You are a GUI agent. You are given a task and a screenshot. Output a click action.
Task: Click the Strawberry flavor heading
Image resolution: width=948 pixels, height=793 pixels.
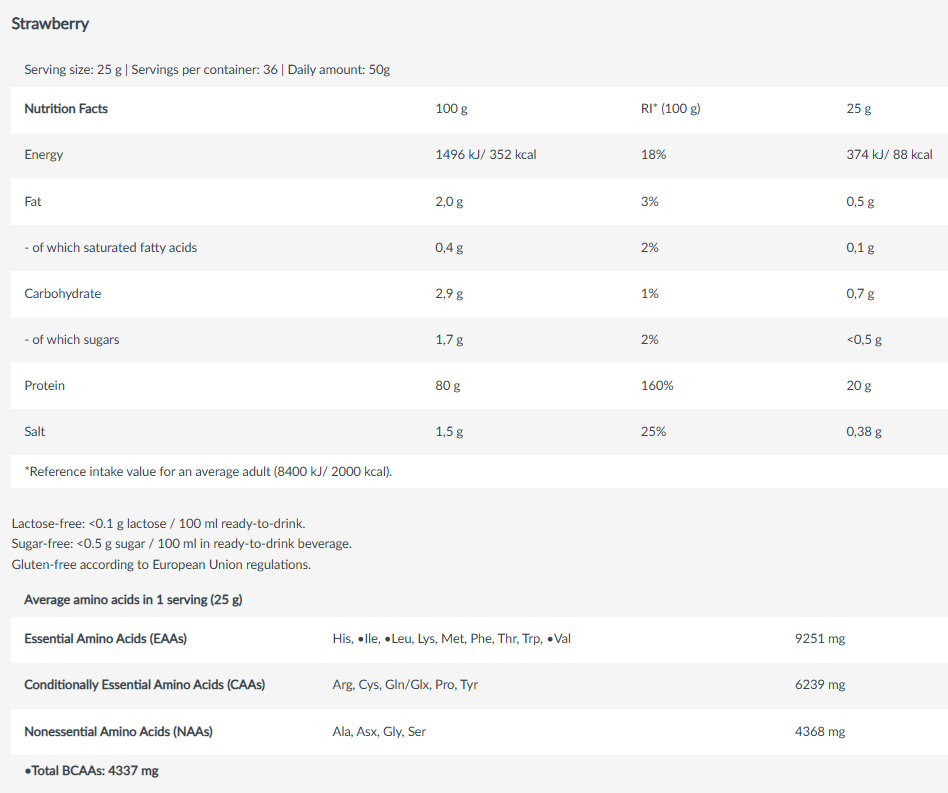tap(50, 24)
